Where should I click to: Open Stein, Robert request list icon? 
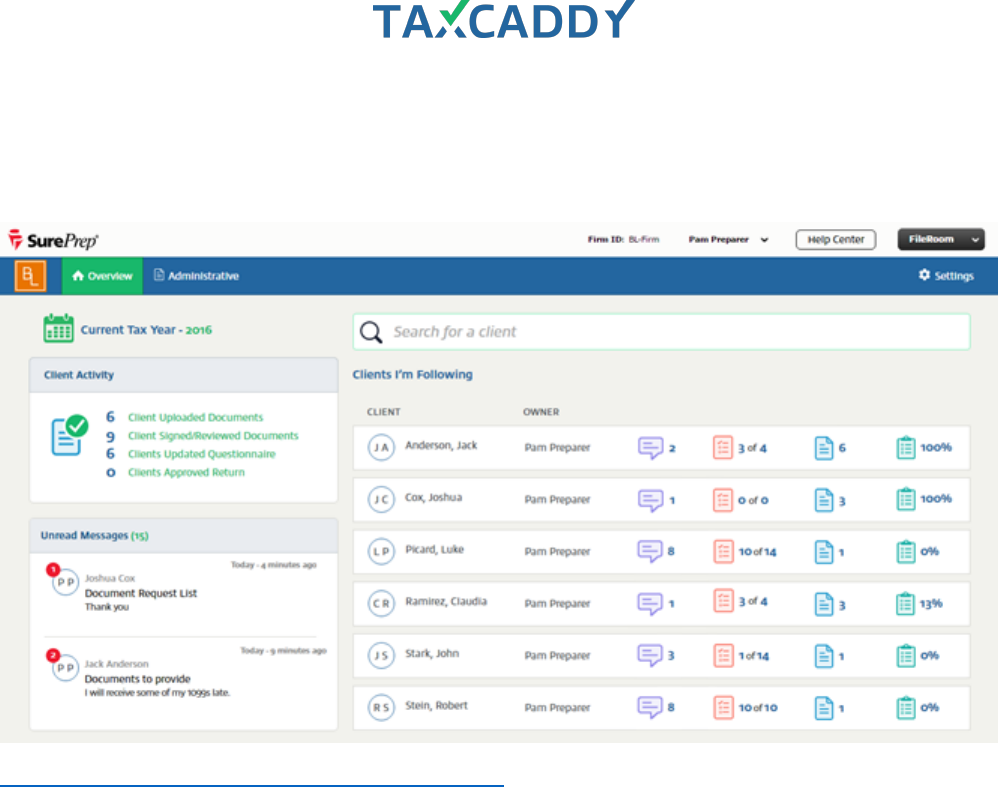pyautogui.click(x=723, y=707)
